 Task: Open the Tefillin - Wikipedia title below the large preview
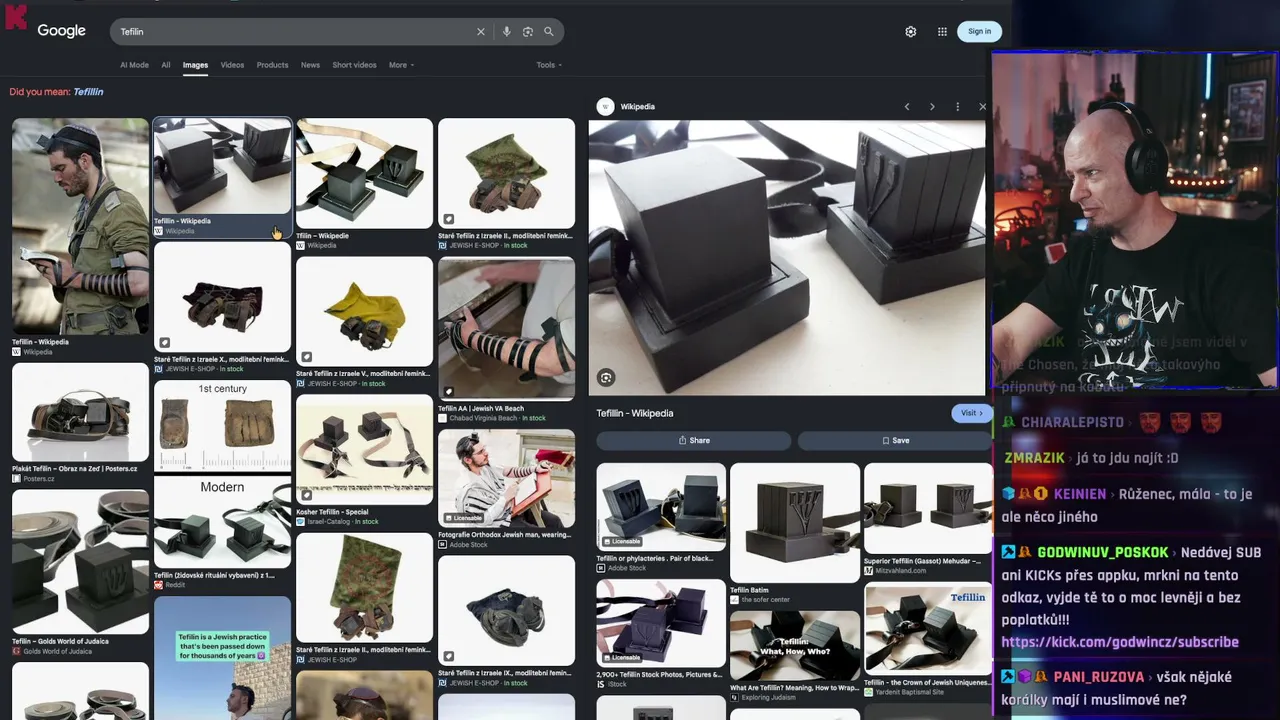coord(635,413)
